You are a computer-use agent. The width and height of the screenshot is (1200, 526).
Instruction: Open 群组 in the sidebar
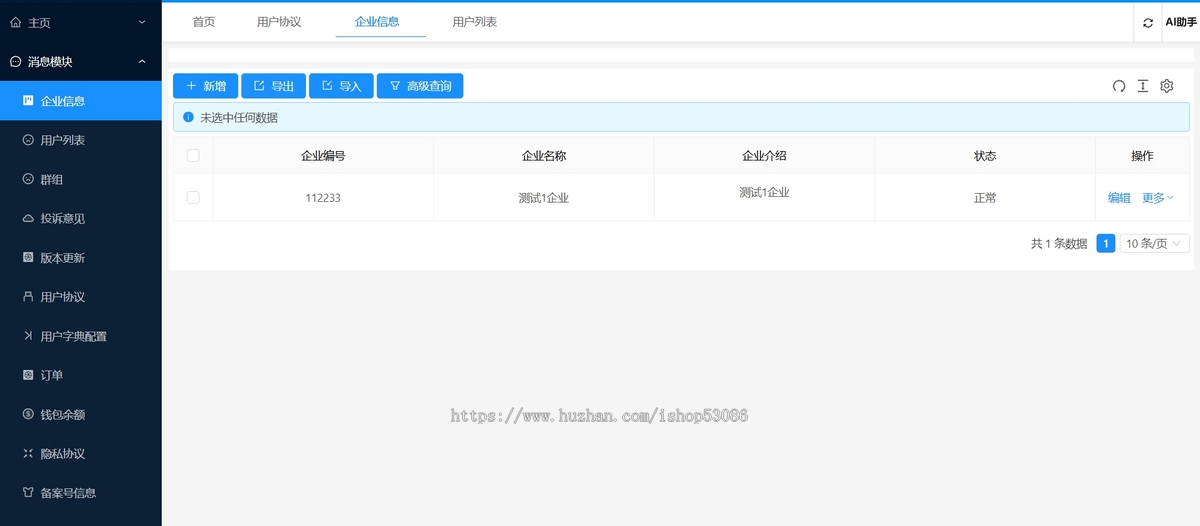pos(81,179)
